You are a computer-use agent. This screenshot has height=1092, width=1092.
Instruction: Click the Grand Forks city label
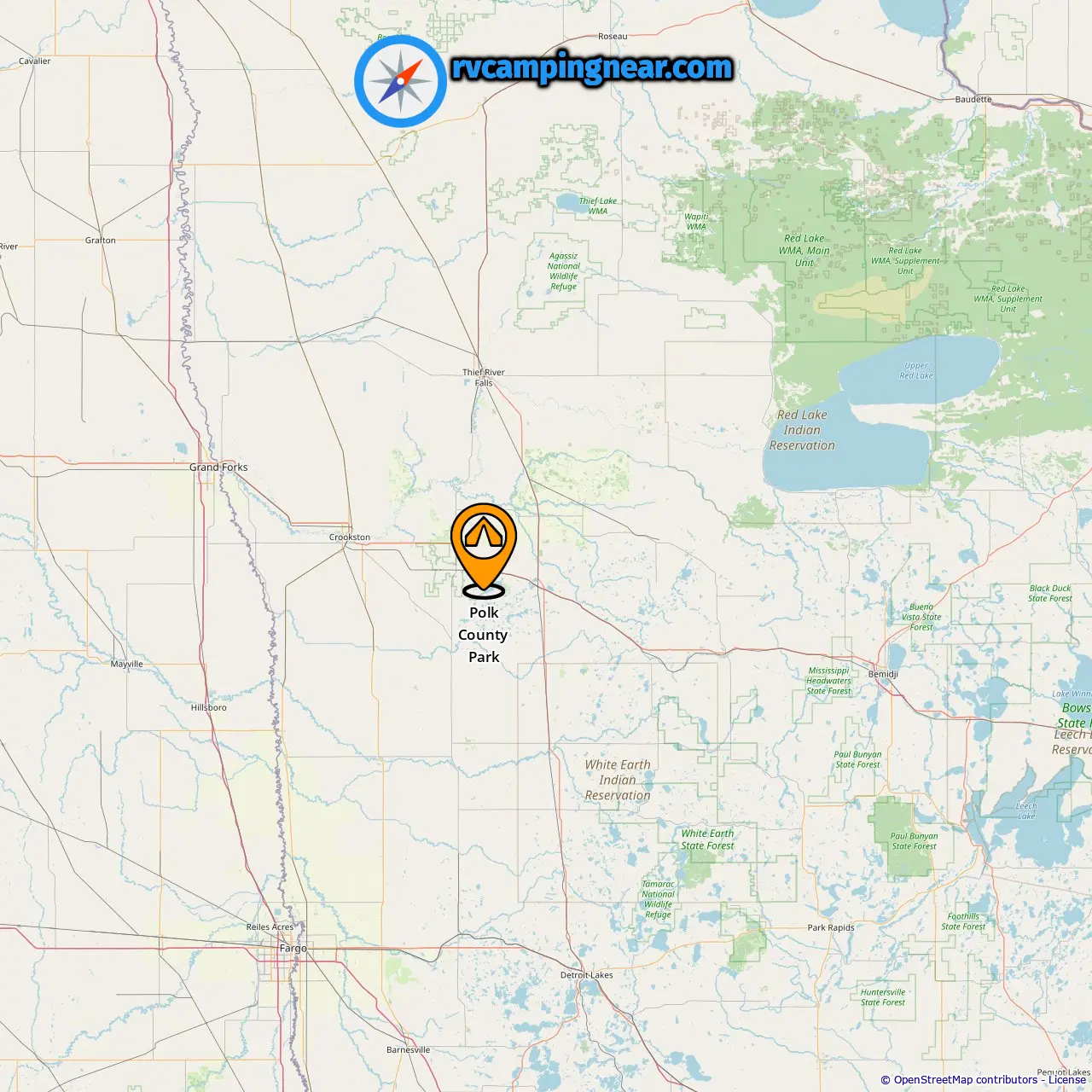[x=218, y=468]
